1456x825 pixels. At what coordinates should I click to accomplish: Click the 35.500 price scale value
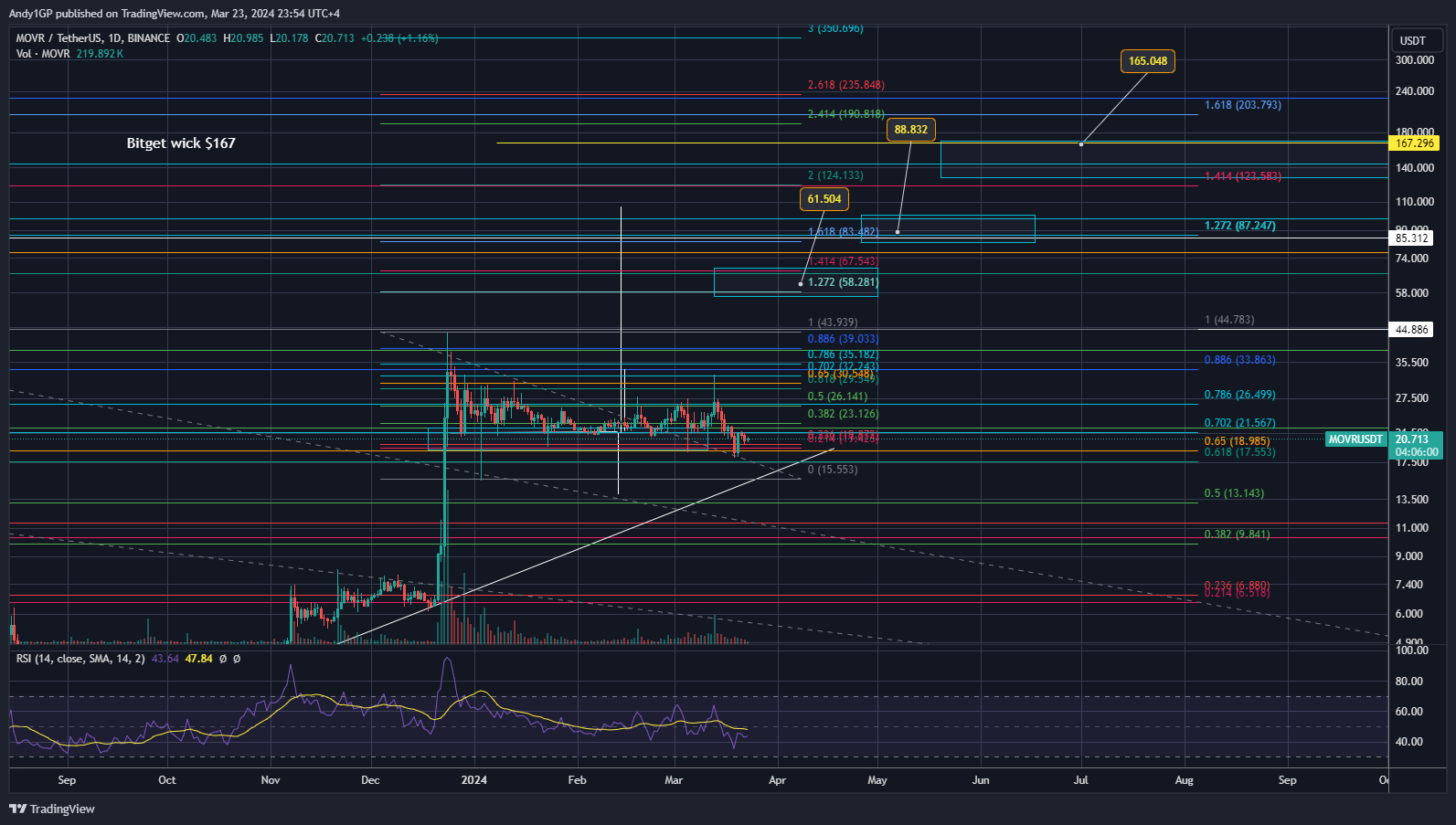tap(1412, 363)
